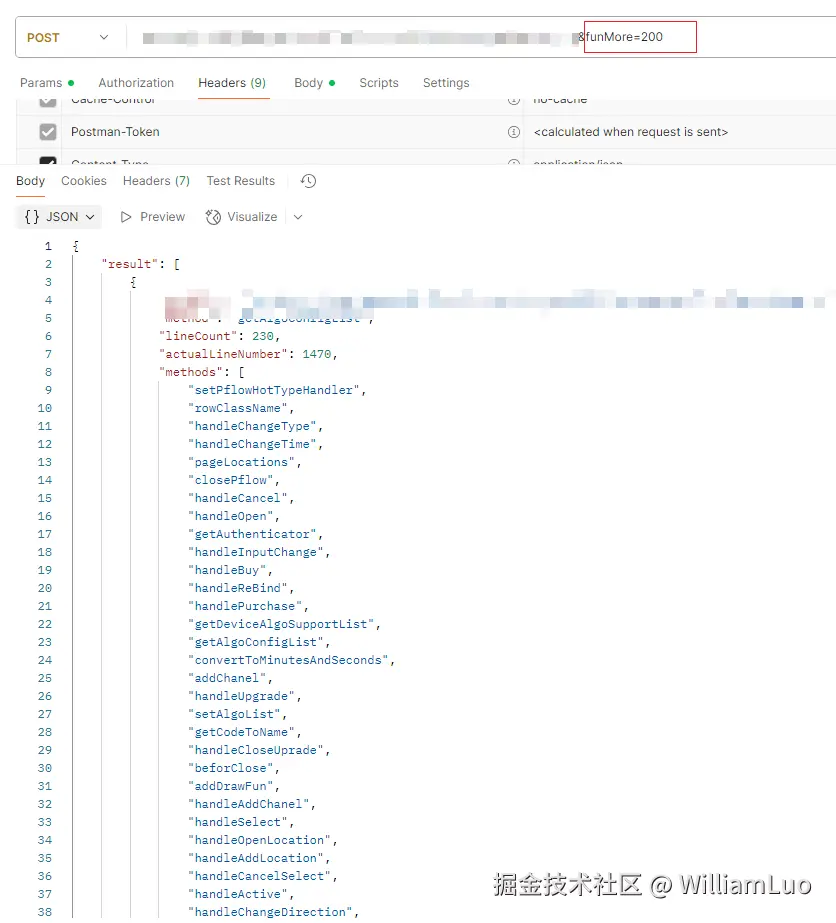This screenshot has height=923, width=836.
Task: Select "handleCancelSelect" entry
Action: [260, 876]
